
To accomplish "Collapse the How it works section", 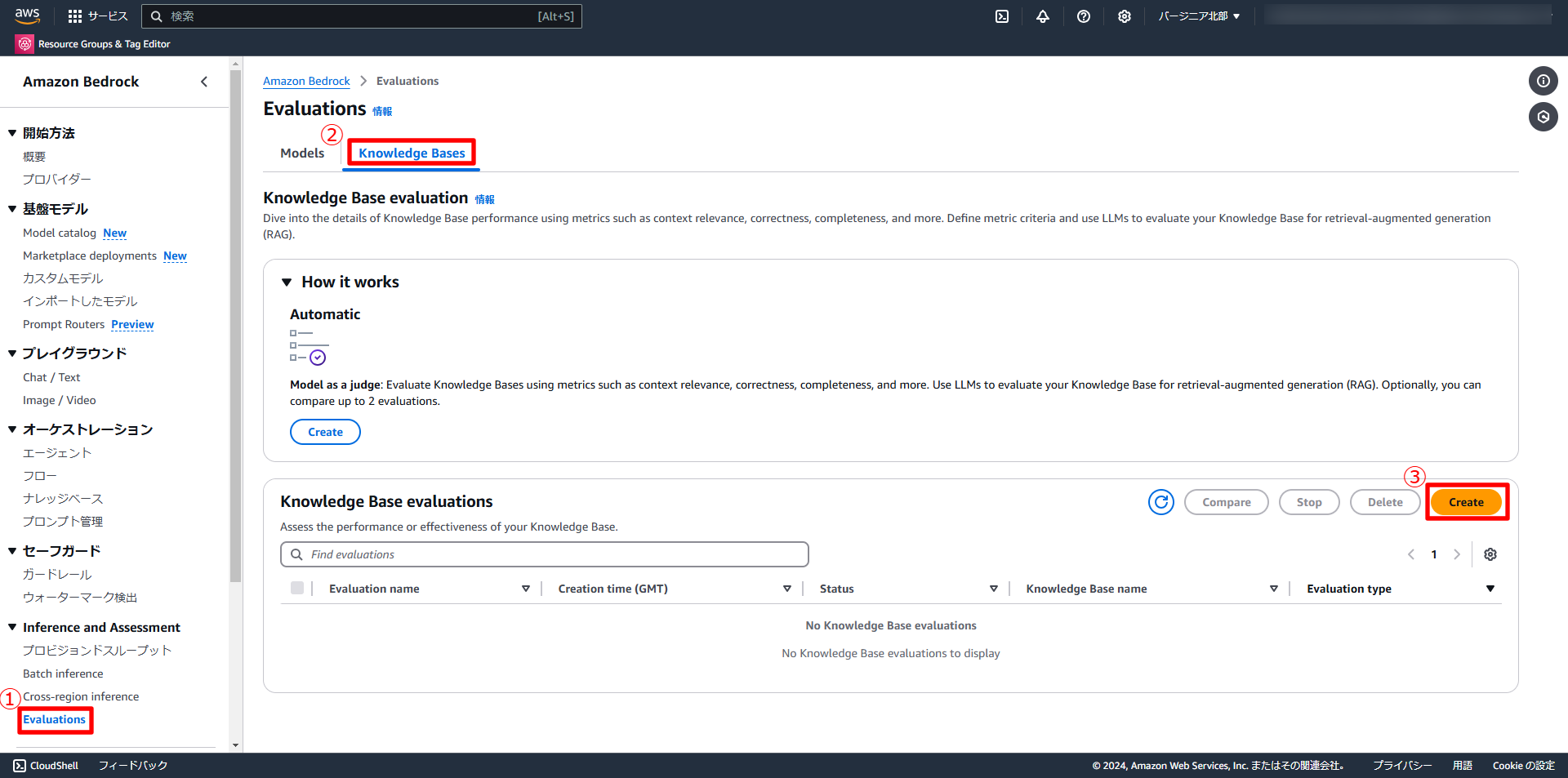I will click(x=287, y=282).
